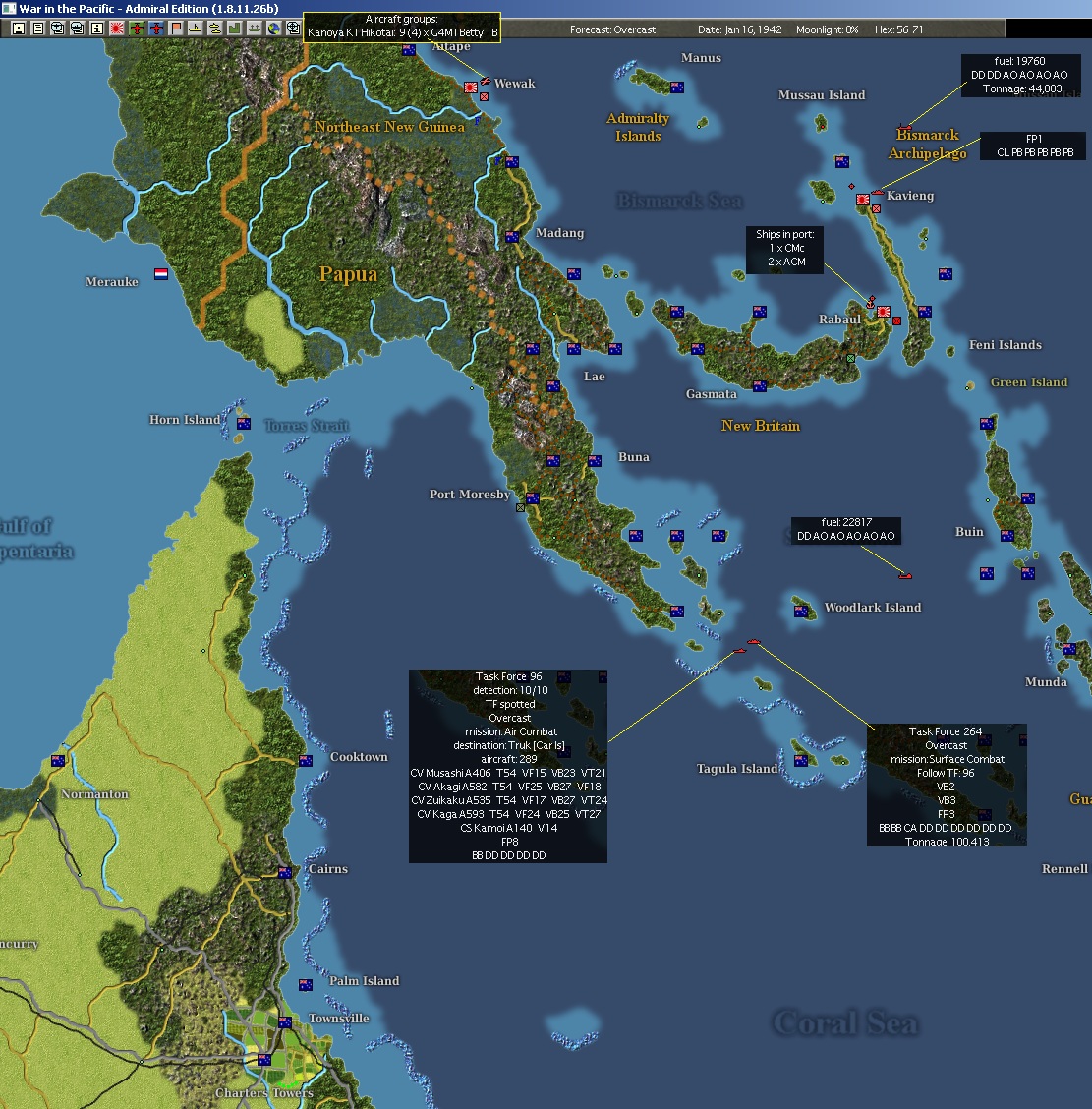Click the single ship silhouette toolbar icon

[x=196, y=29]
